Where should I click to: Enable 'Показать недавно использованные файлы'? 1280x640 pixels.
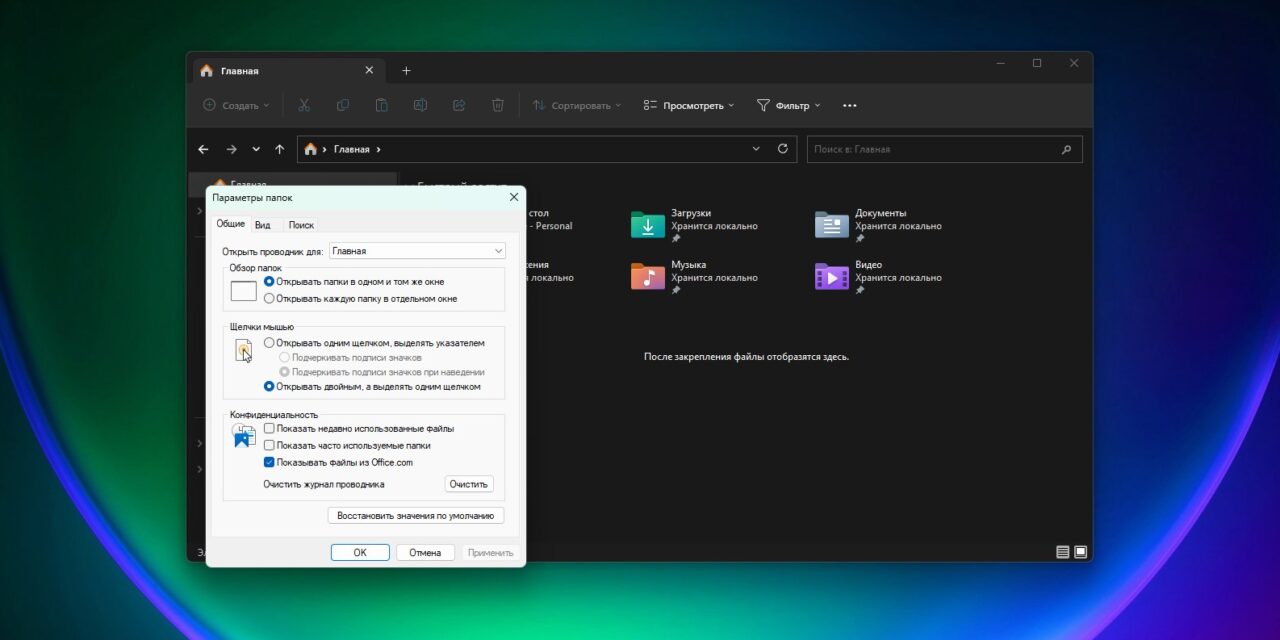tap(269, 428)
